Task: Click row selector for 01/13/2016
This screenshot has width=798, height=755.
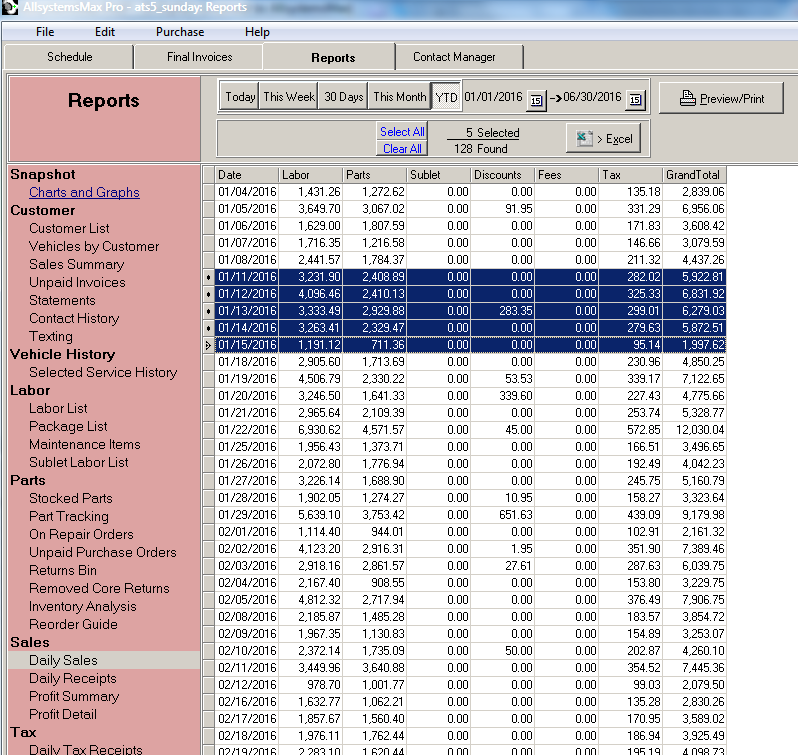Action: click(208, 311)
